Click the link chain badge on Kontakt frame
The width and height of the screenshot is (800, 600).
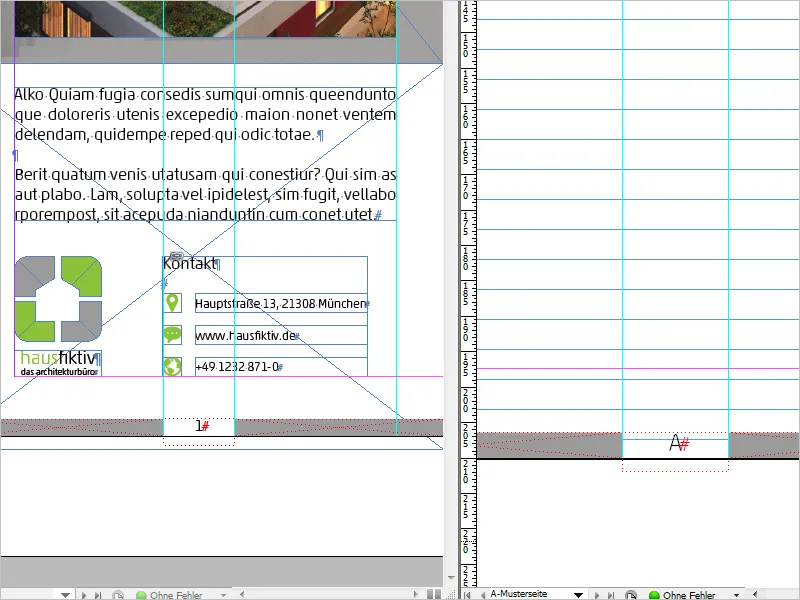pyautogui.click(x=177, y=256)
